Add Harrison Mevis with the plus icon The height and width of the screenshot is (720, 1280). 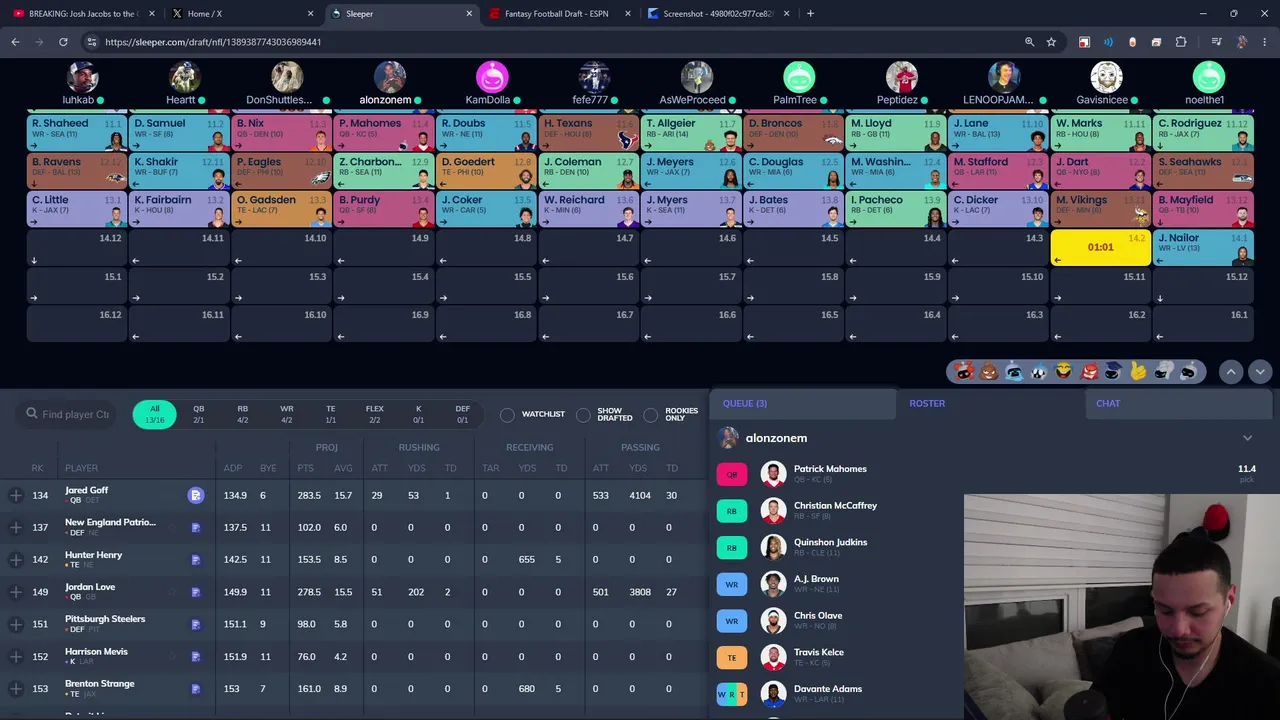click(16, 656)
